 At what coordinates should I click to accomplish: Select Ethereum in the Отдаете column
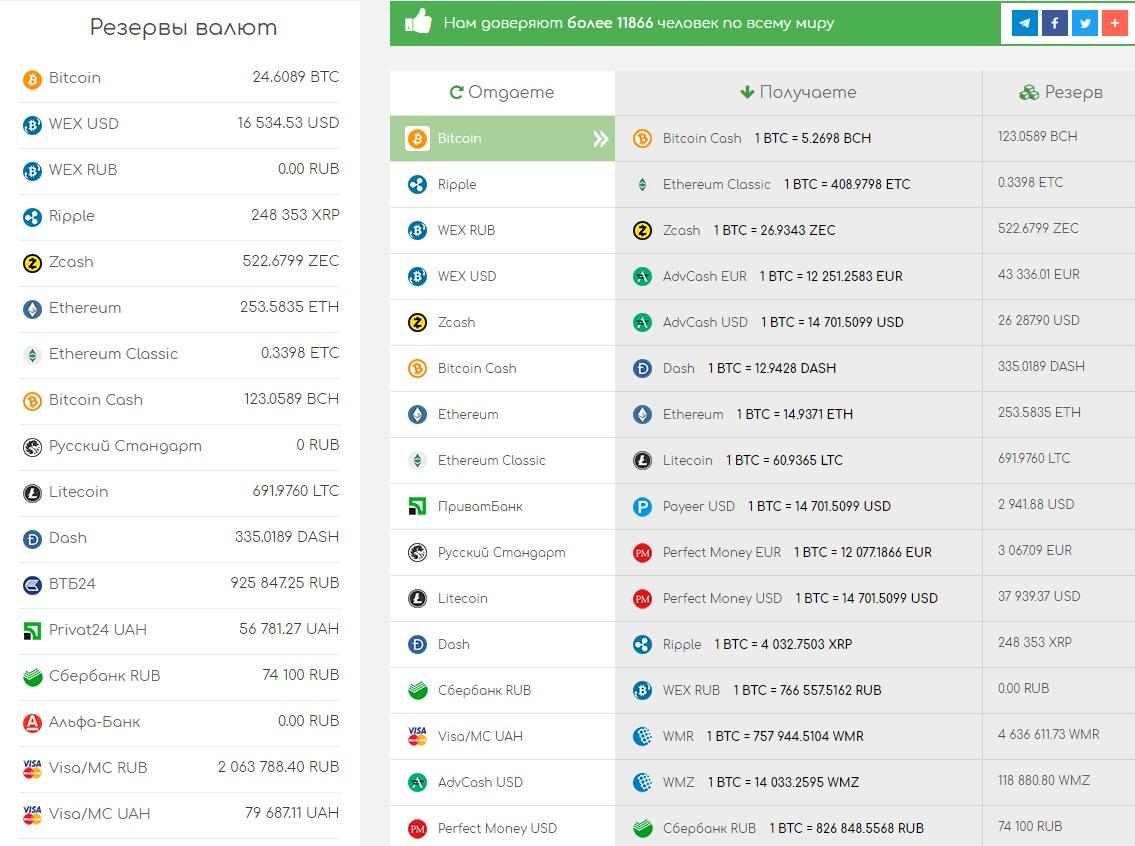point(467,415)
